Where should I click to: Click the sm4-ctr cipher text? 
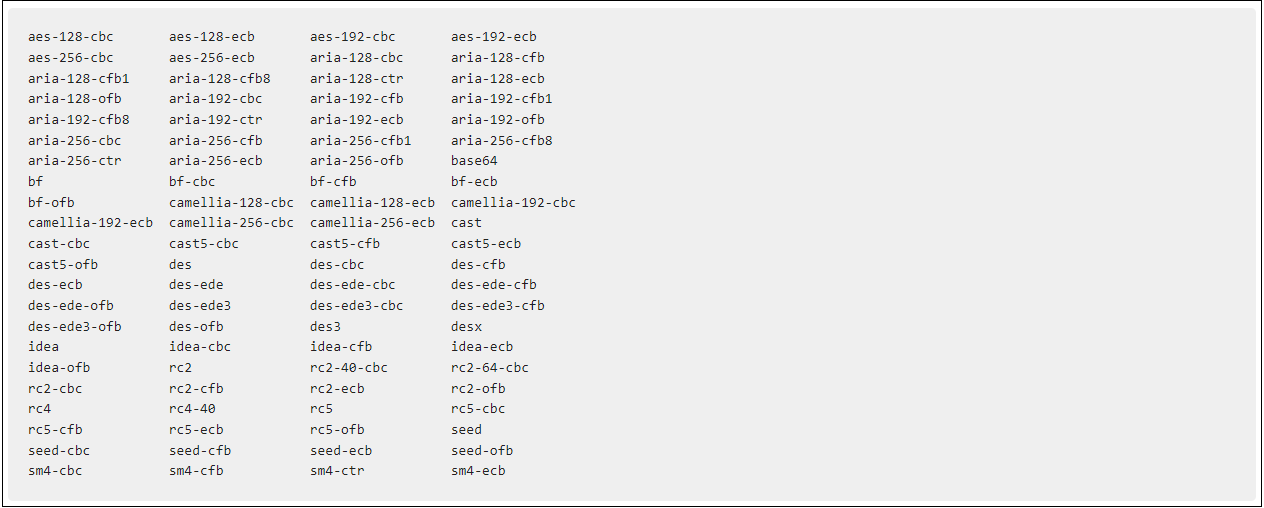point(337,471)
